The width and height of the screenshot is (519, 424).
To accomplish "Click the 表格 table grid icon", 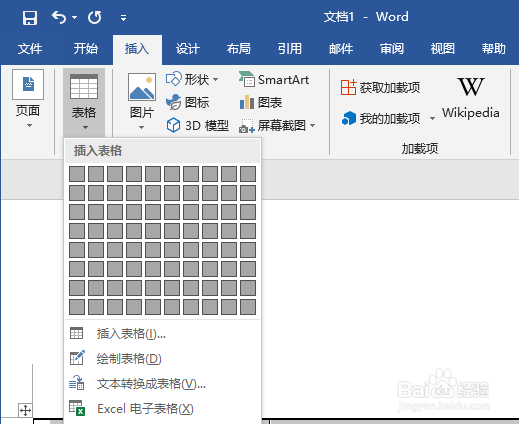I will [x=84, y=86].
